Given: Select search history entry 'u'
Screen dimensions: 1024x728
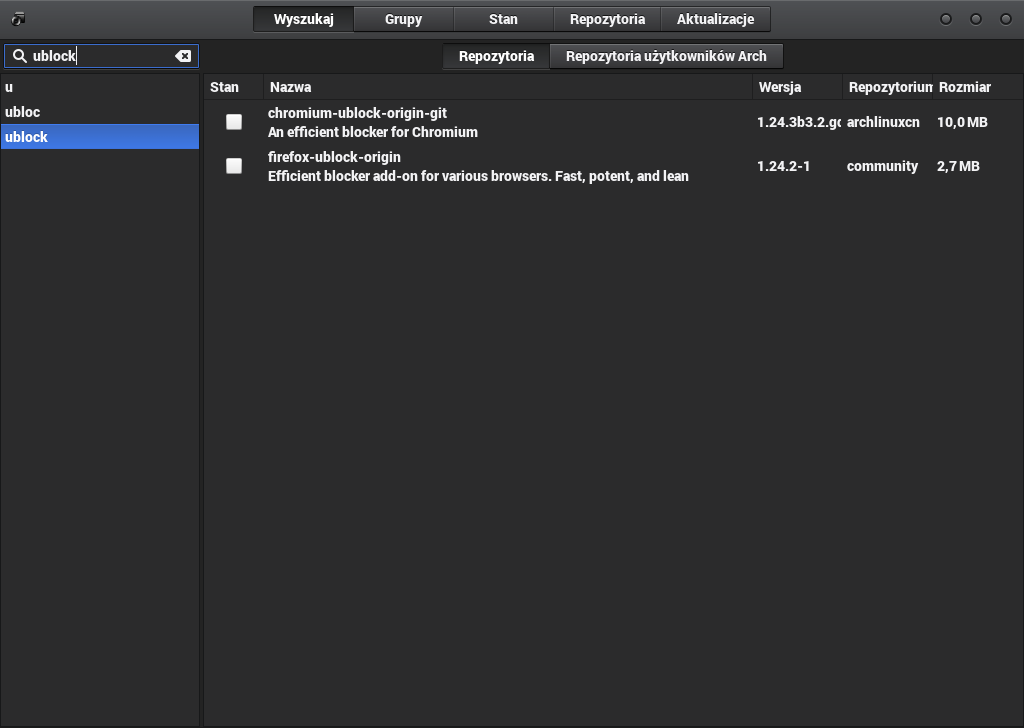Looking at the screenshot, I should 100,87.
